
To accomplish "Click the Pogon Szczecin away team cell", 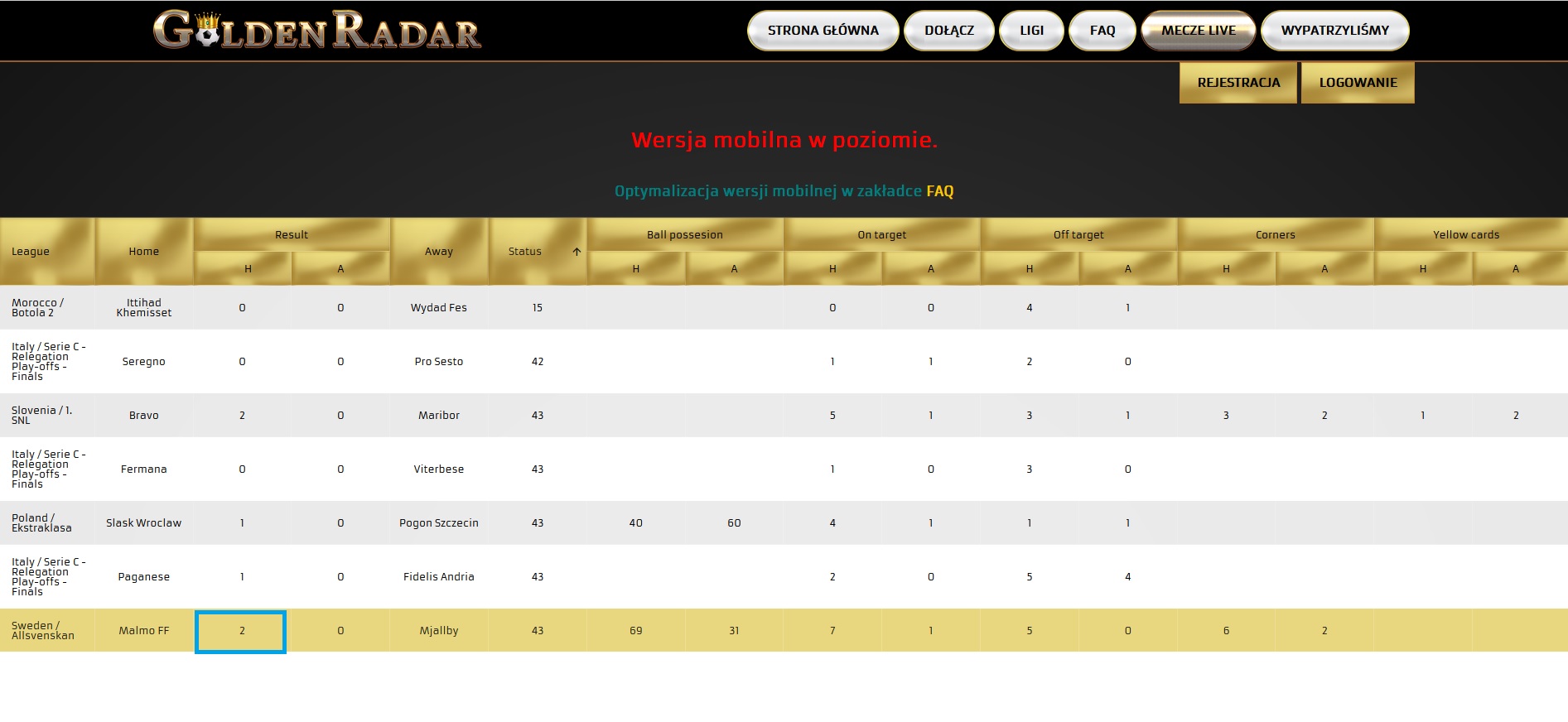I will tap(439, 523).
